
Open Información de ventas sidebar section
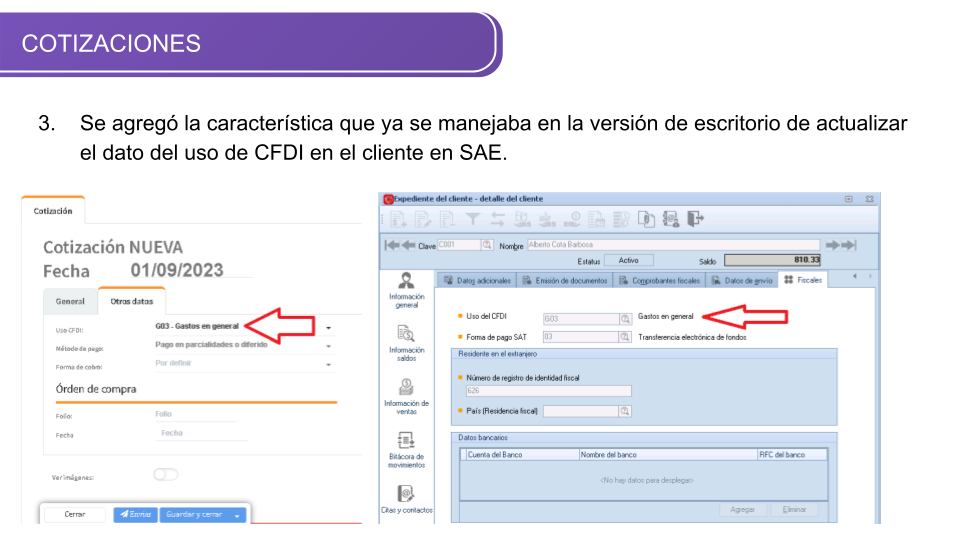pos(407,397)
